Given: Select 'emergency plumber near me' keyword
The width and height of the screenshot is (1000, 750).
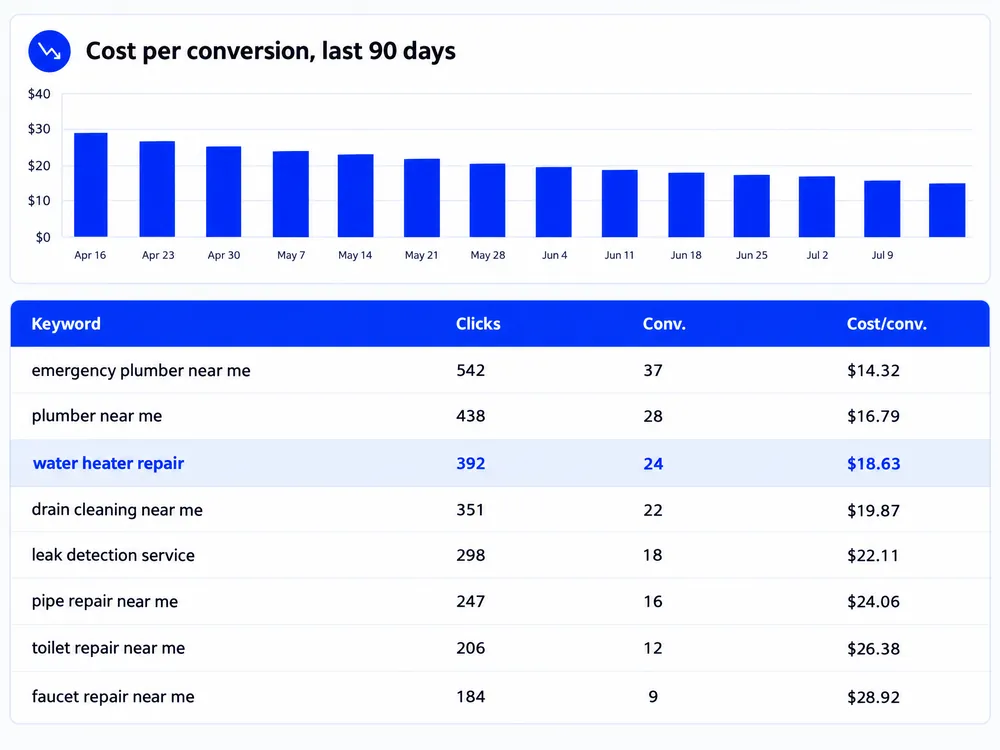Looking at the screenshot, I should [141, 371].
